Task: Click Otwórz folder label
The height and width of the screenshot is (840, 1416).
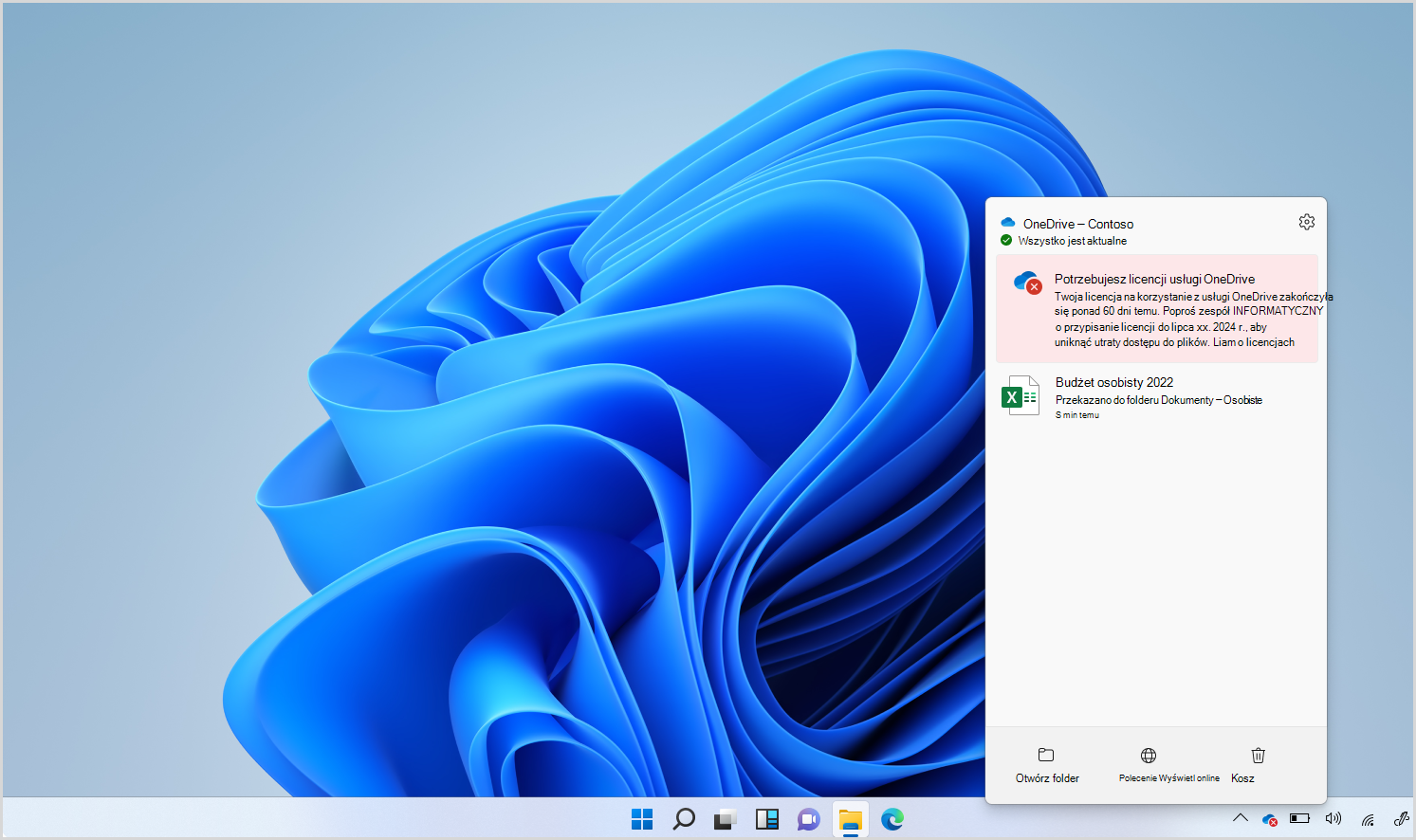Action: point(1047,778)
